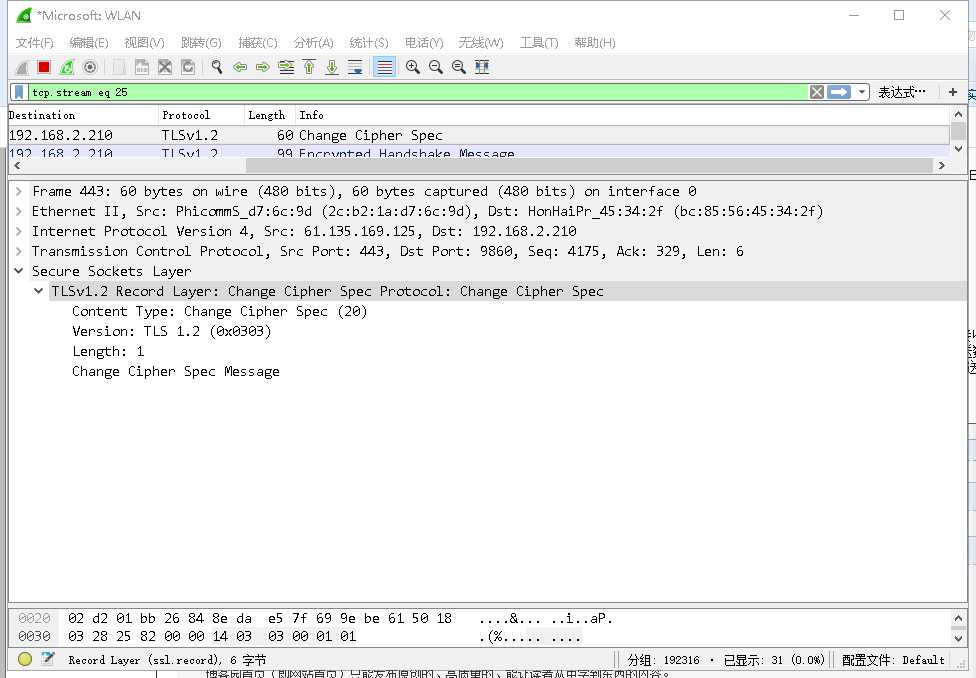Open the 编辑(E) menu
This screenshot has width=976, height=678.
pos(89,42)
